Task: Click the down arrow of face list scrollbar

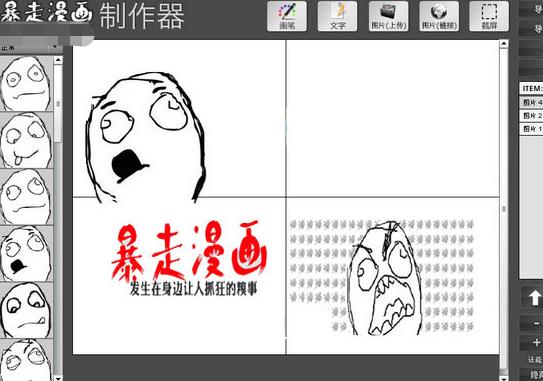Action: (58, 378)
